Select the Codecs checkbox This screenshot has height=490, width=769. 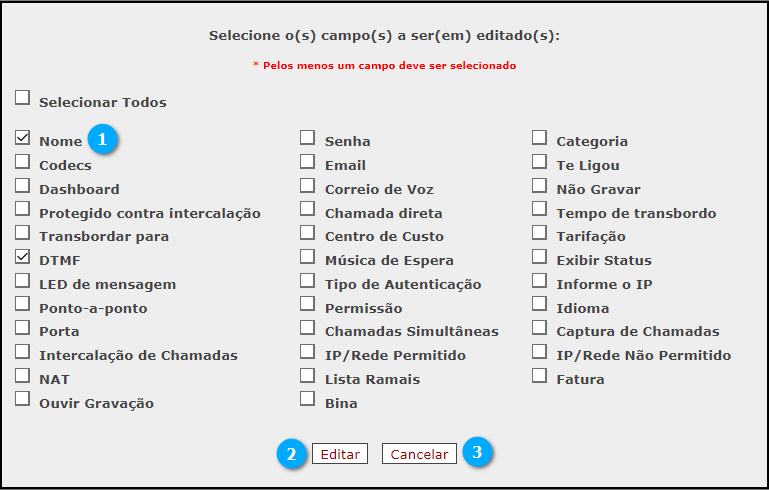pyautogui.click(x=22, y=161)
